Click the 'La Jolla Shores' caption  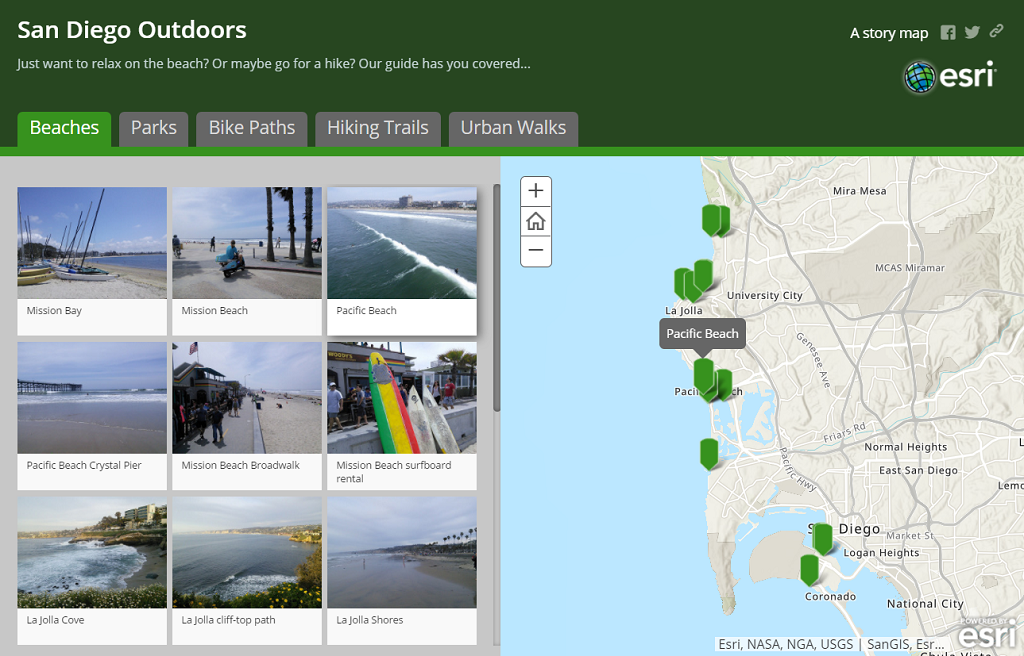(370, 619)
